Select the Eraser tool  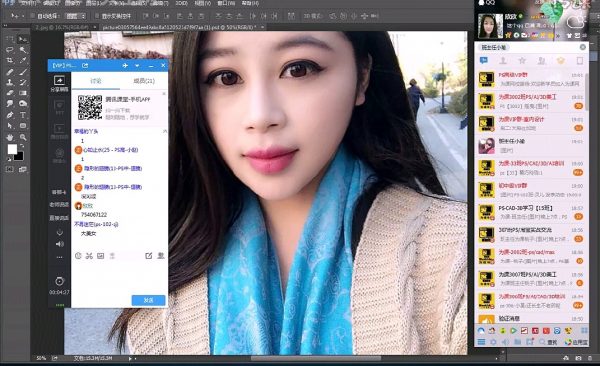tap(10, 93)
